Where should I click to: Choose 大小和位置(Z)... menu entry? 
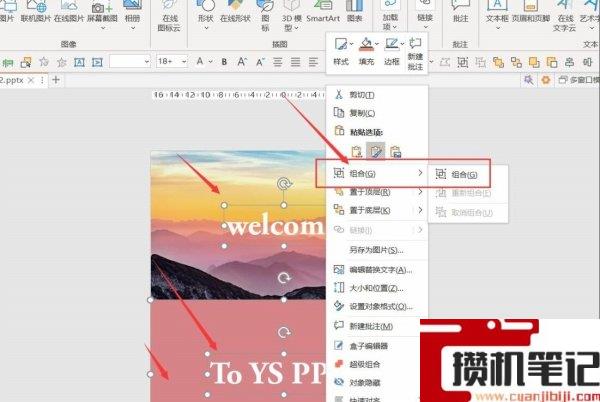coord(379,288)
